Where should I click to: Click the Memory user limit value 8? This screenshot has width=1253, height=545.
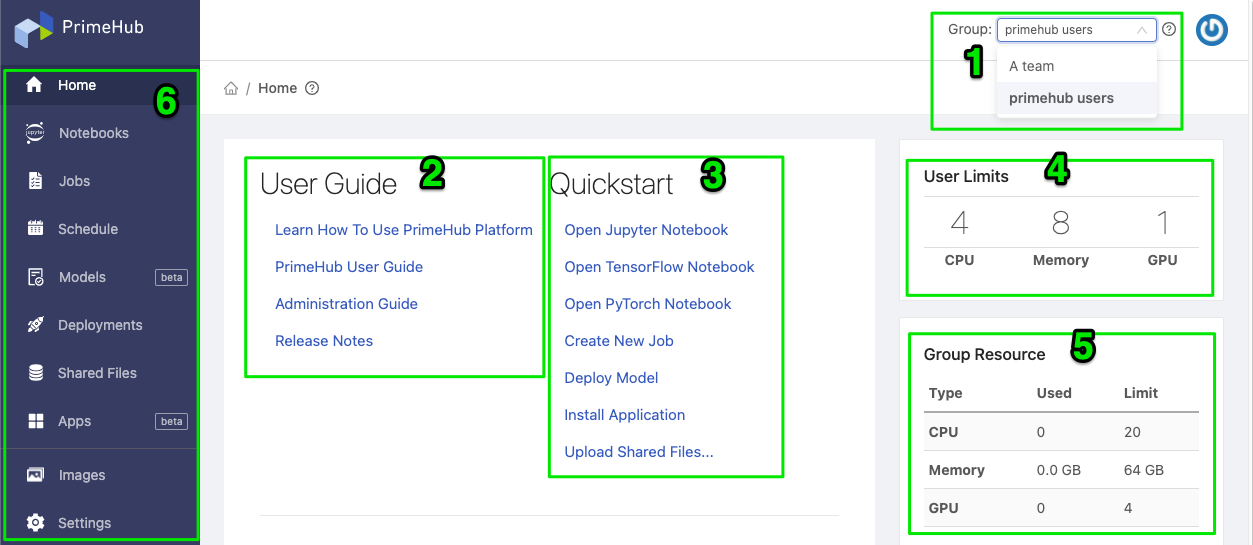click(x=1061, y=223)
